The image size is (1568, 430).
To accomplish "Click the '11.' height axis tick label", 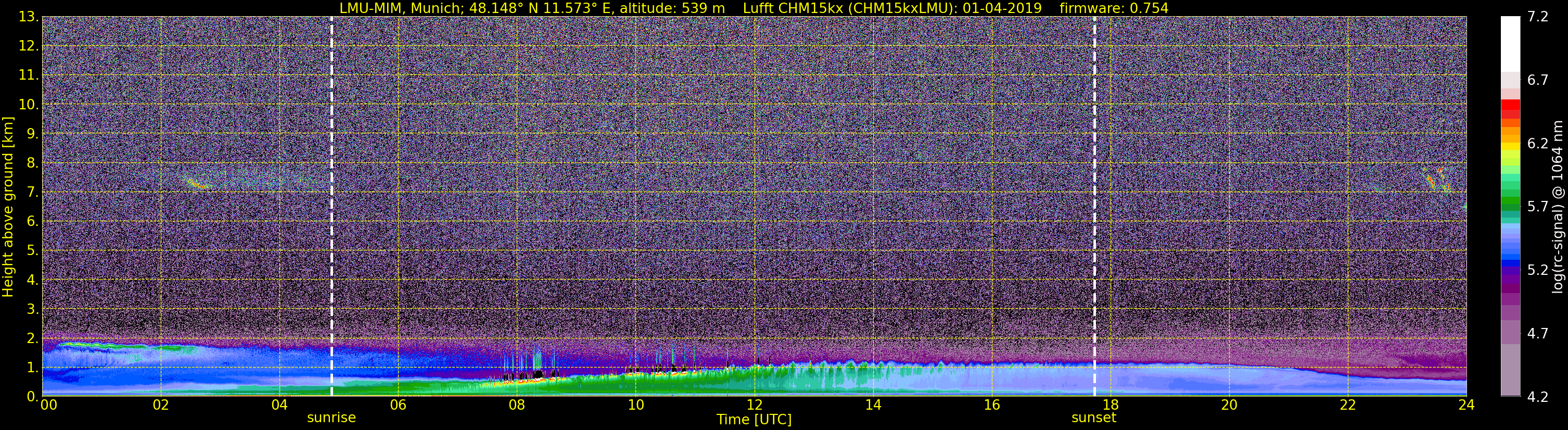I will (29, 75).
